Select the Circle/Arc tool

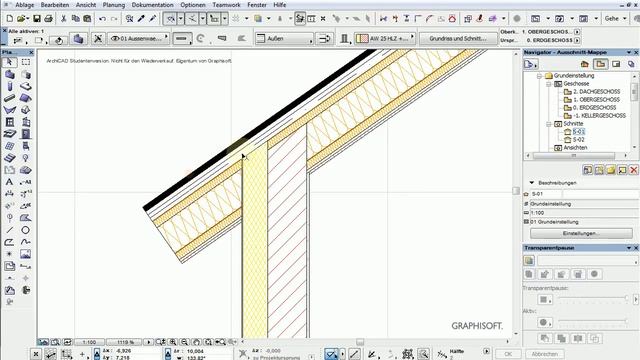tap(25, 230)
